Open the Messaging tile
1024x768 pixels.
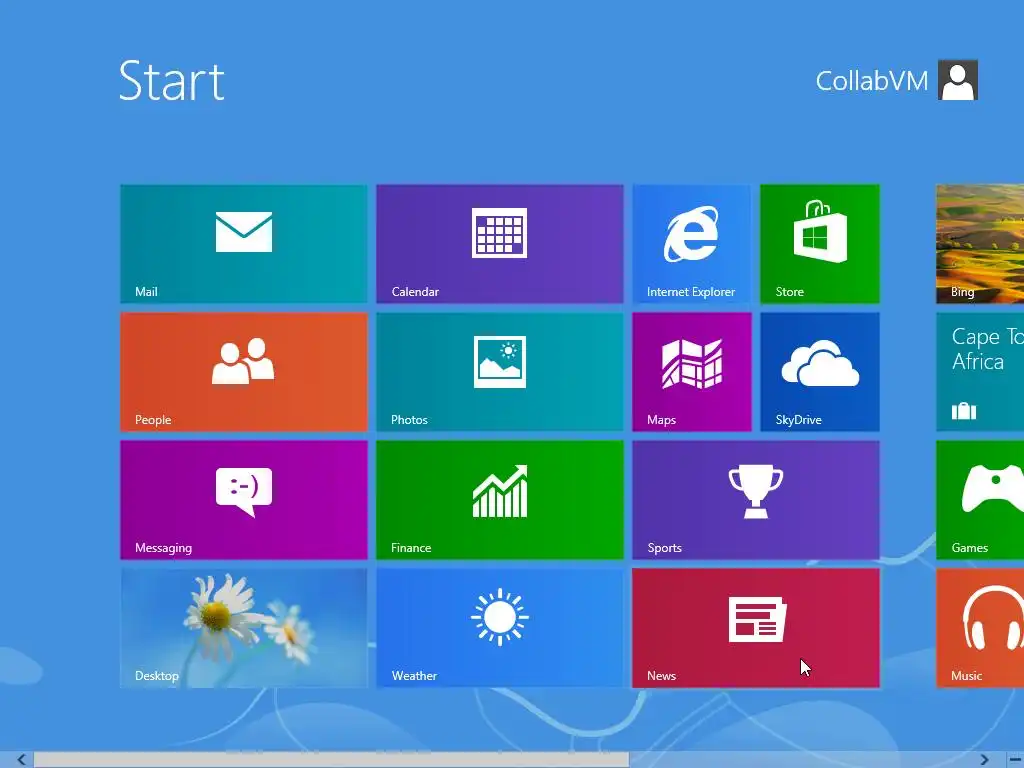click(244, 500)
